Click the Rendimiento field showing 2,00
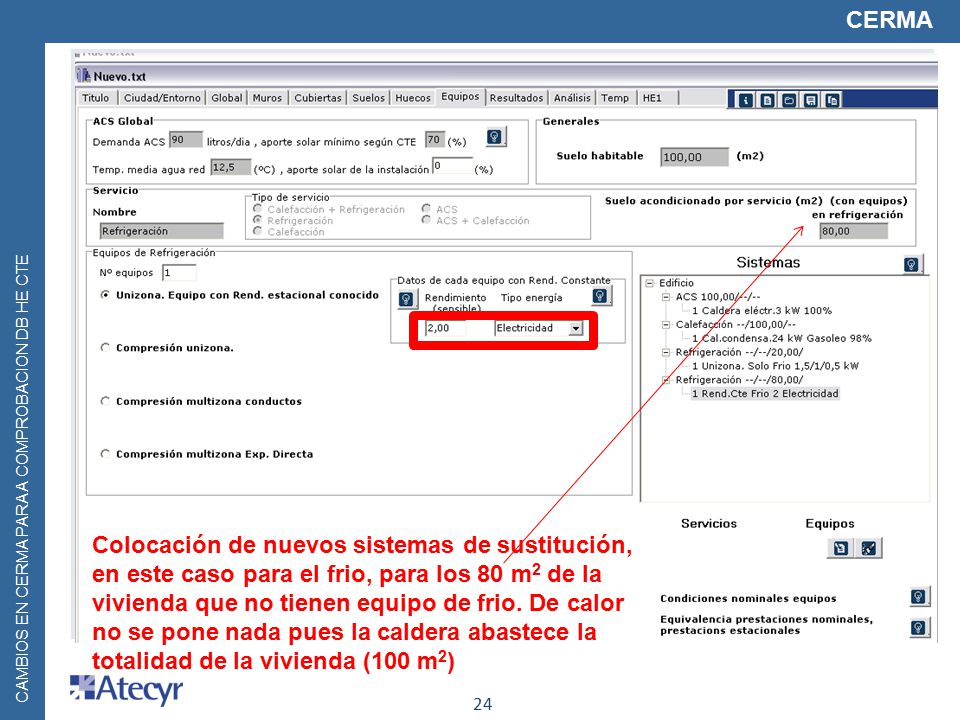Screen dimensions: 960x720 point(446,329)
